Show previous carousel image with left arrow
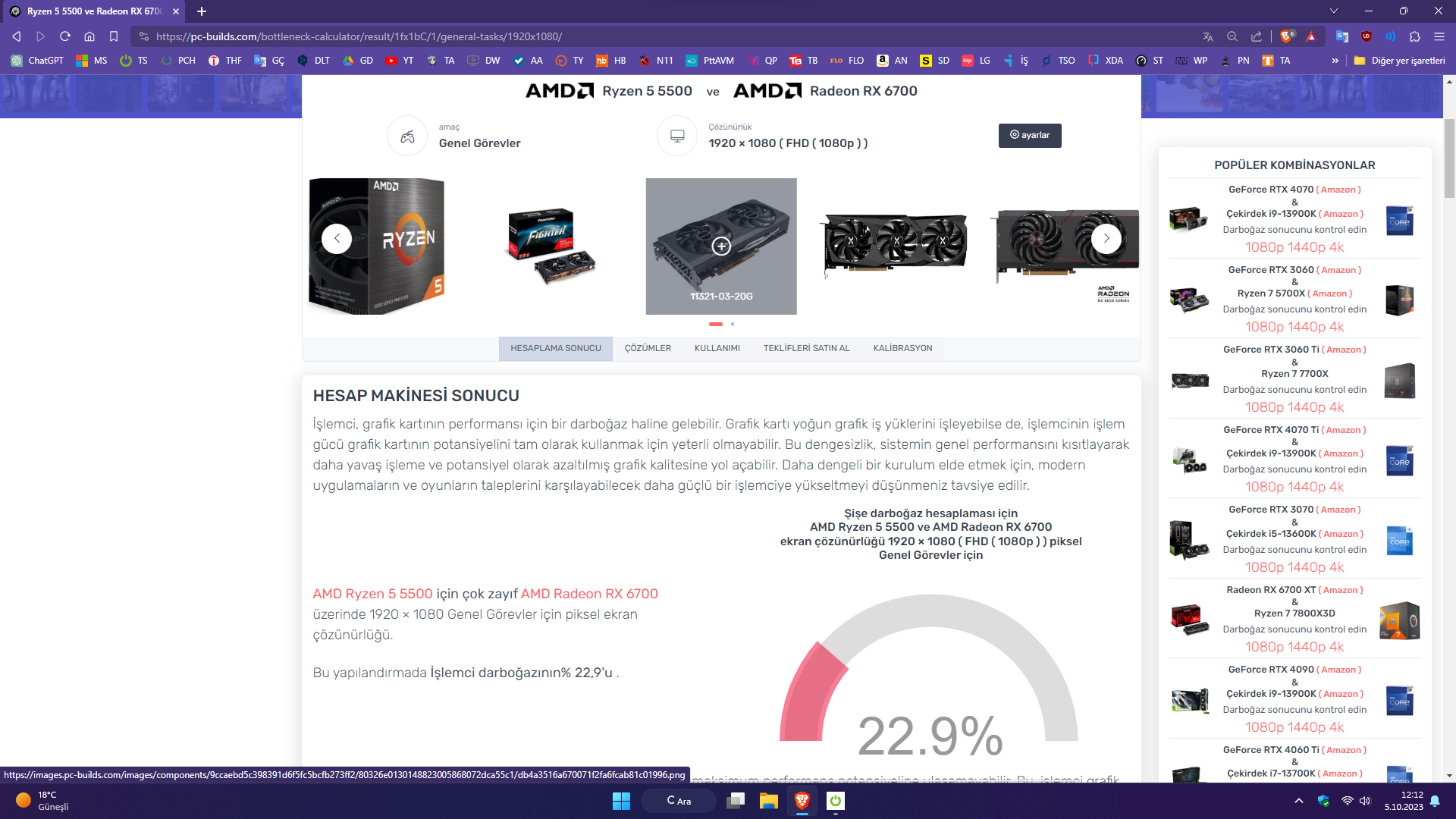This screenshot has width=1456, height=819. [337, 238]
